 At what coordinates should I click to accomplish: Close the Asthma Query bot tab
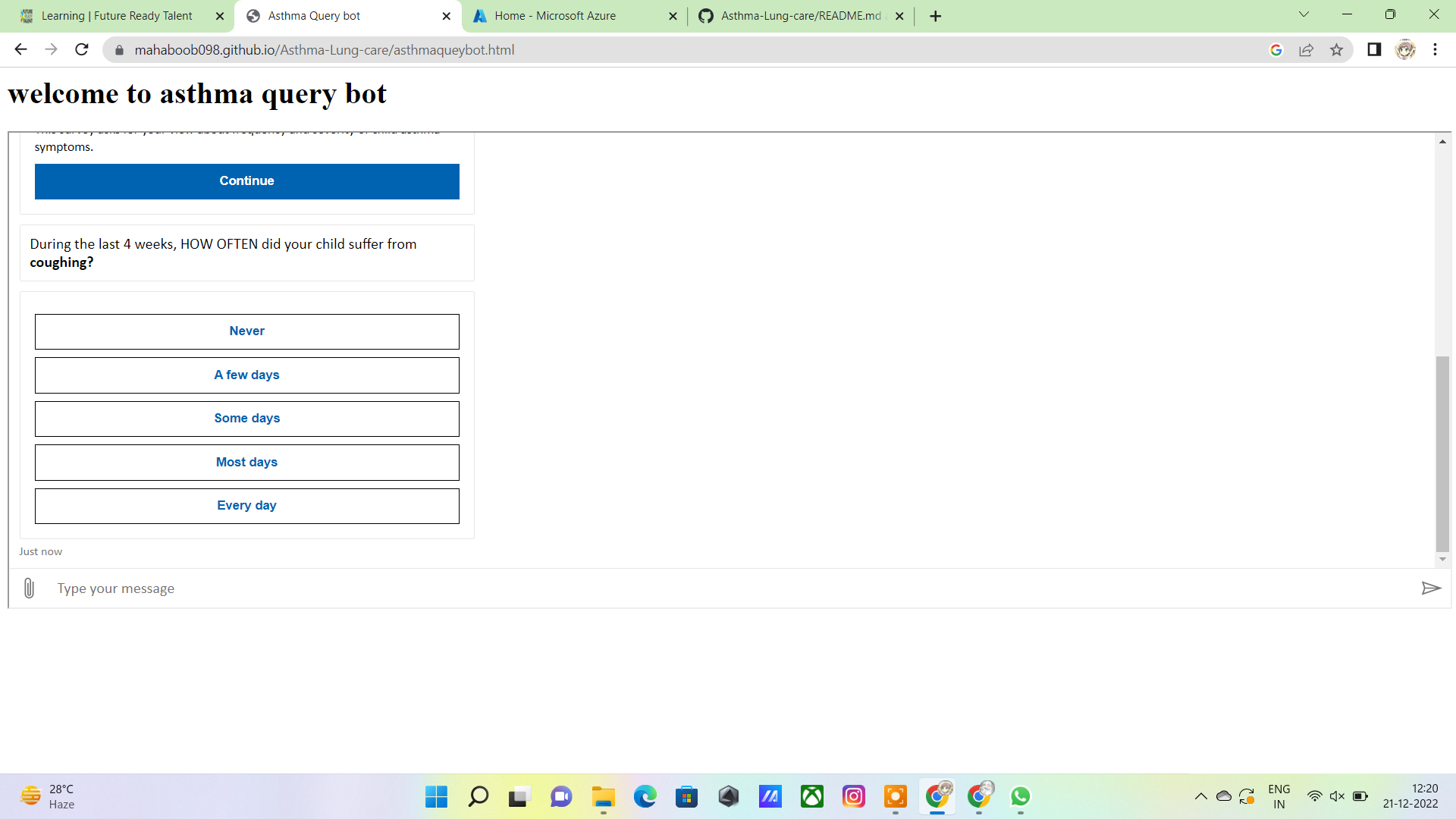pyautogui.click(x=446, y=16)
